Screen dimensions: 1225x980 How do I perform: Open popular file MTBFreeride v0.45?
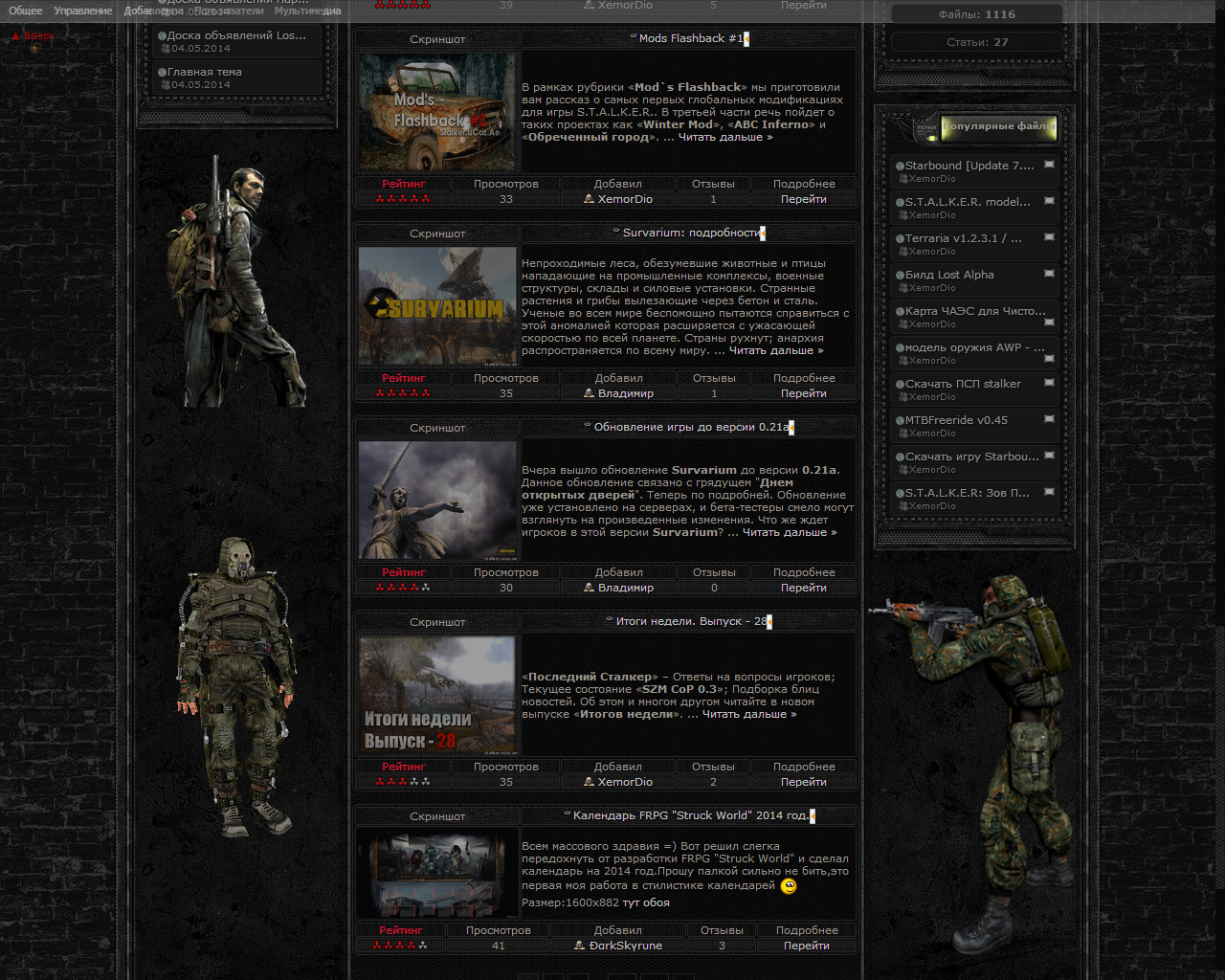coord(956,420)
